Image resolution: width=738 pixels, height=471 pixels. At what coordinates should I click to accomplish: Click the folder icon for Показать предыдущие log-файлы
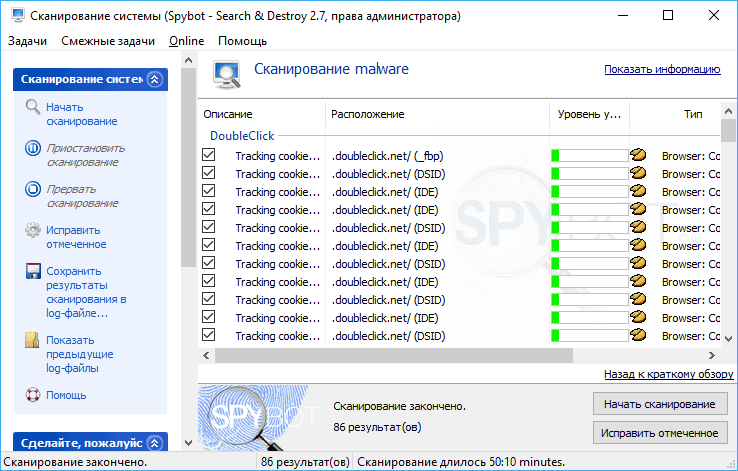coord(32,340)
